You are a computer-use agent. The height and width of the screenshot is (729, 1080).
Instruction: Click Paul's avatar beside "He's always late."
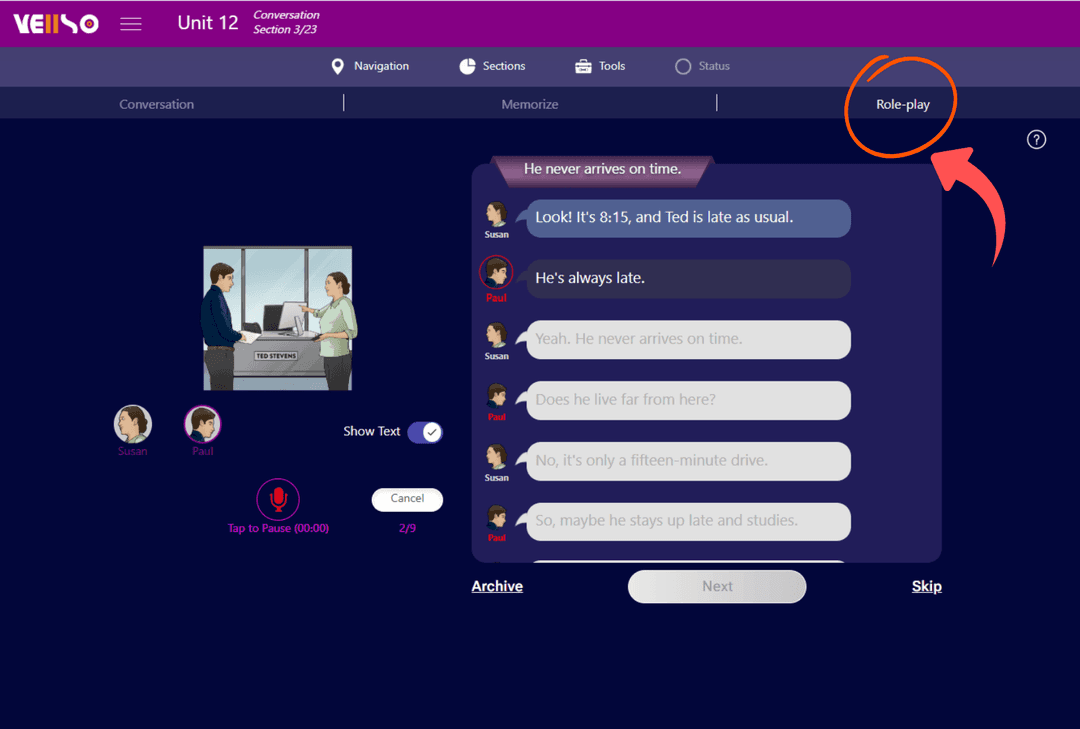tap(496, 273)
